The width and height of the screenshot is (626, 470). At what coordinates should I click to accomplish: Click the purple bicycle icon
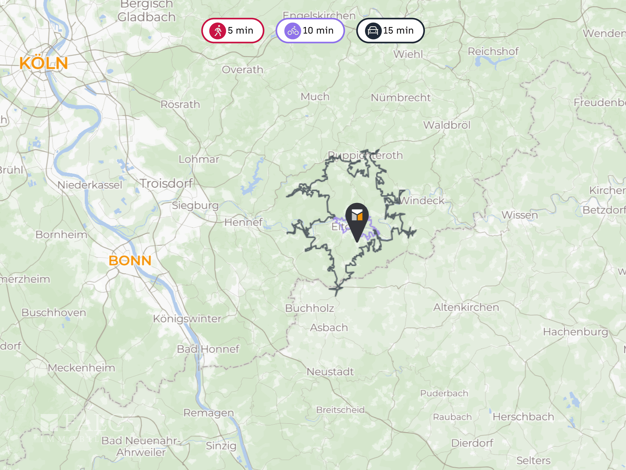[293, 31]
